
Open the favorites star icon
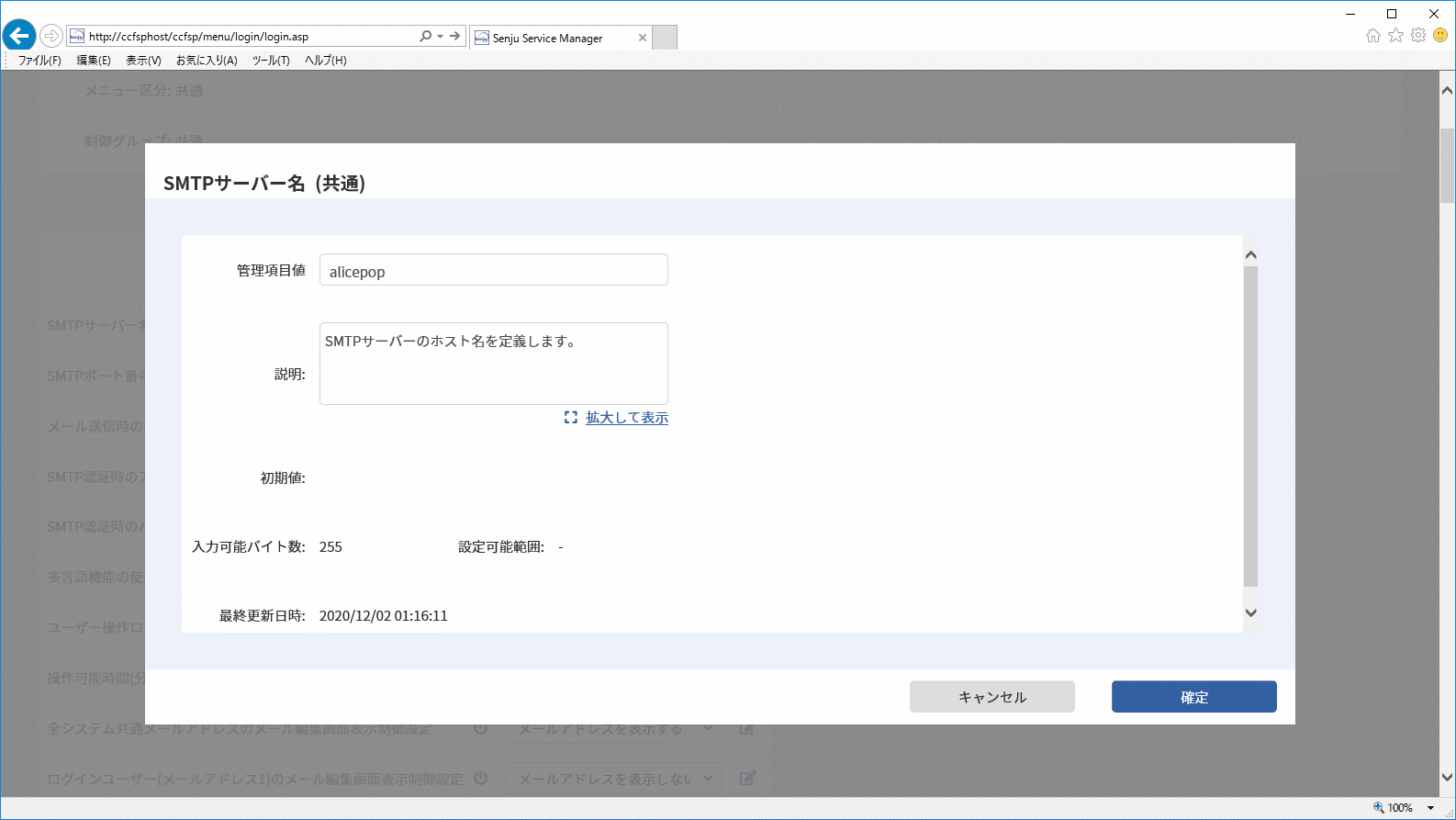coord(1395,36)
